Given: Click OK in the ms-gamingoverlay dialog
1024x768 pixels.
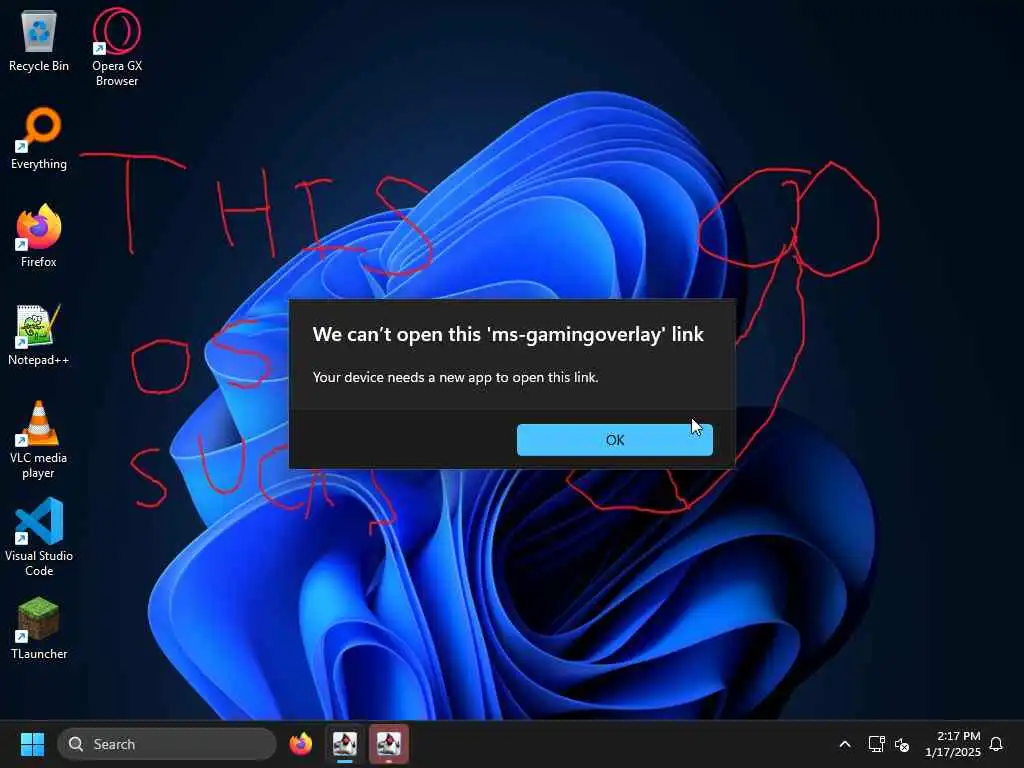Looking at the screenshot, I should (x=615, y=440).
